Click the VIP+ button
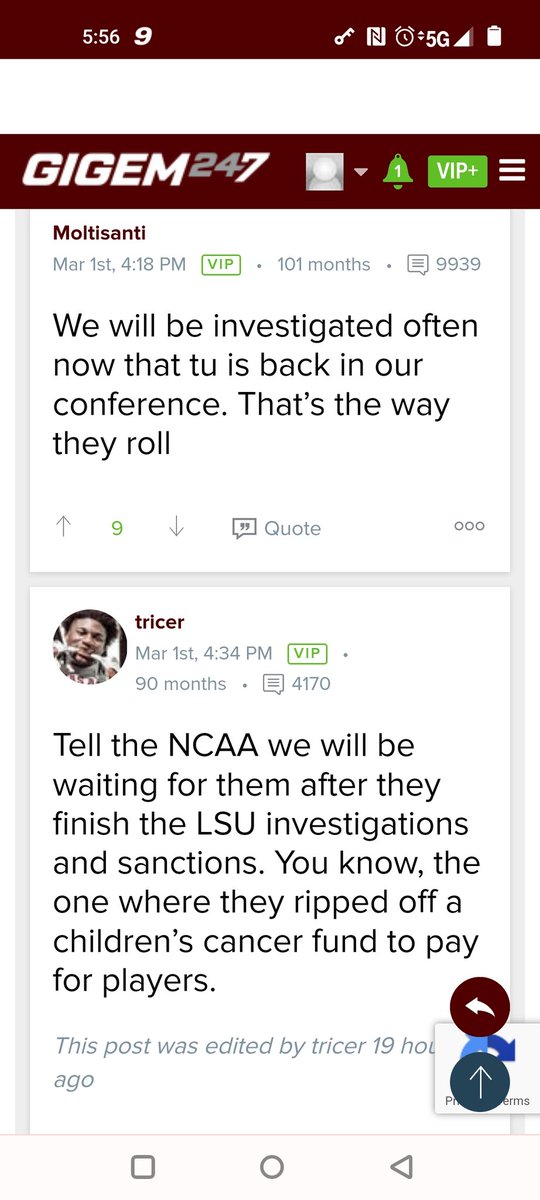This screenshot has height=1200, width=540. click(458, 171)
